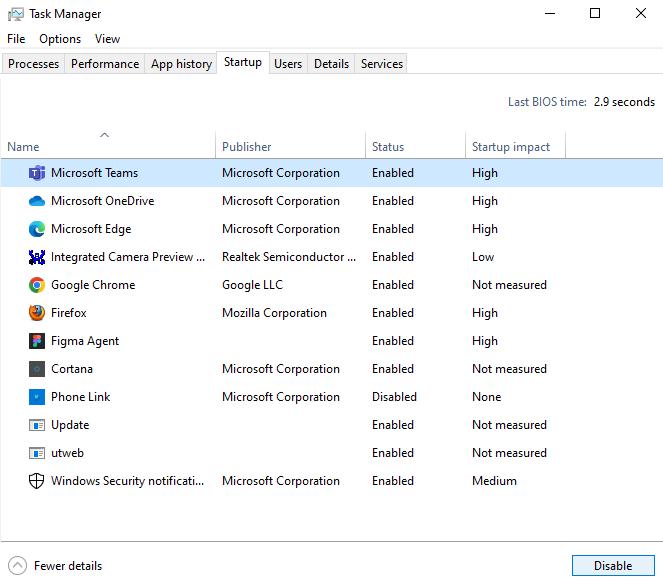The height and width of the screenshot is (588, 663).
Task: Click the Cortana icon
Action: pyautogui.click(x=37, y=369)
